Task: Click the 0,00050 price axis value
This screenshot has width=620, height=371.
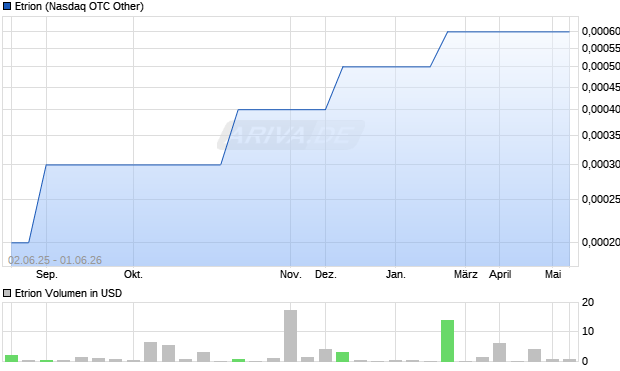Action: pos(601,66)
